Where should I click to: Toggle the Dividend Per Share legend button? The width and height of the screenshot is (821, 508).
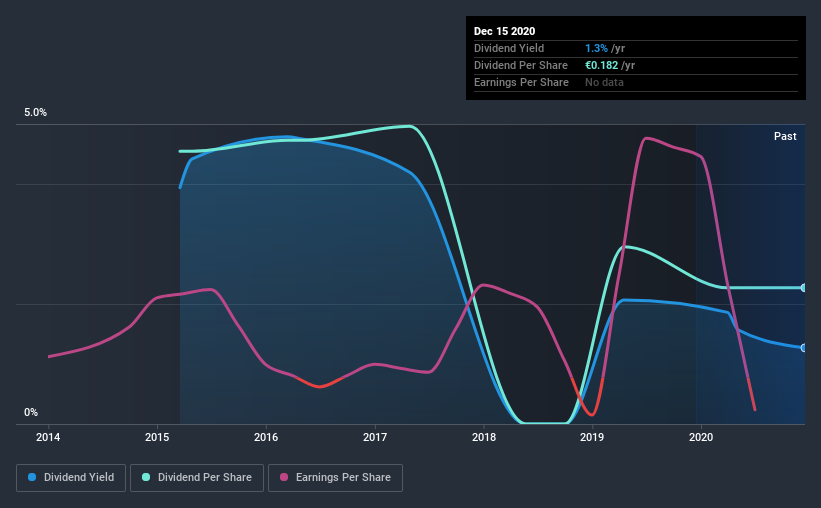click(x=197, y=478)
